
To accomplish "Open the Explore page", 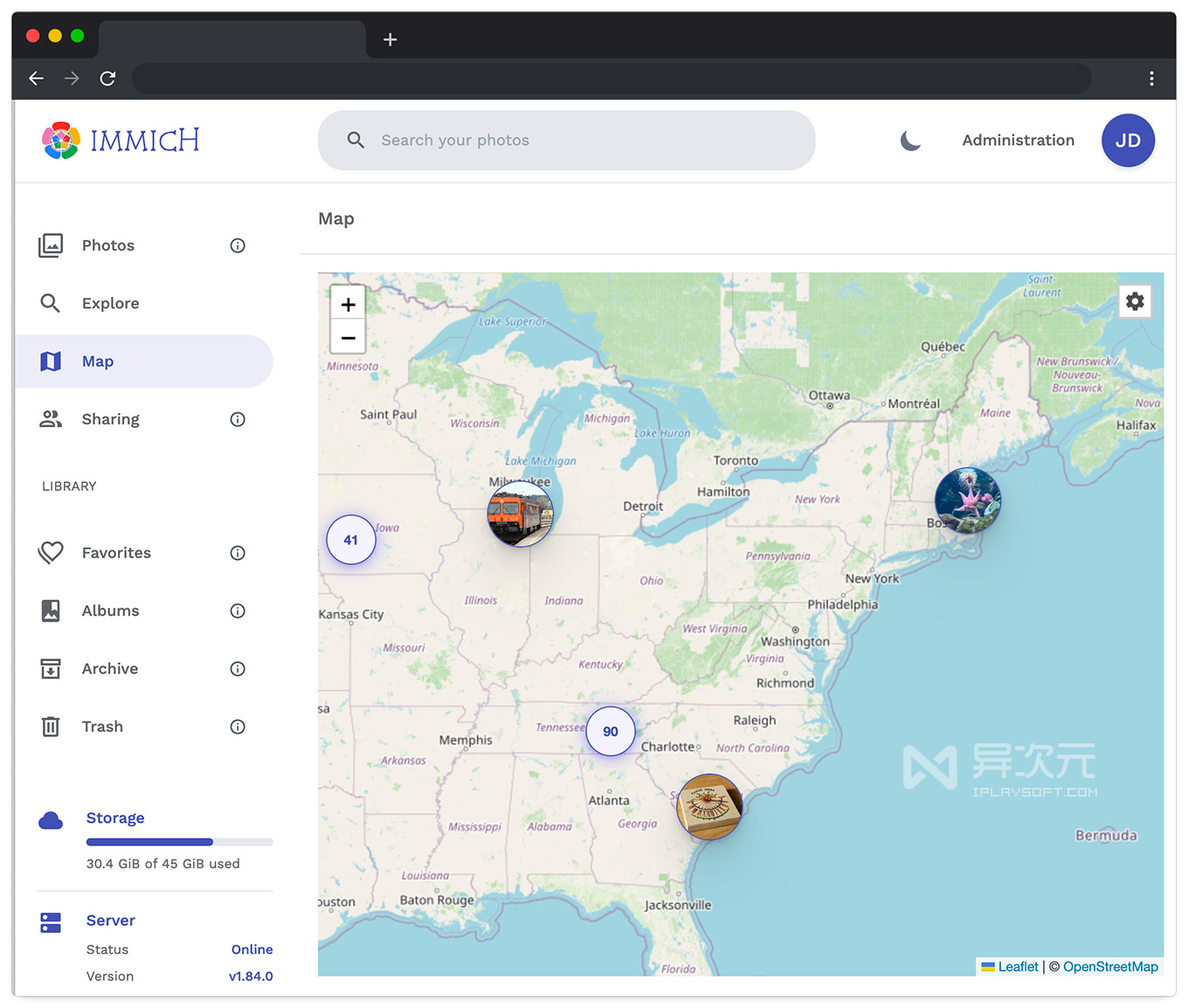I will tap(110, 303).
